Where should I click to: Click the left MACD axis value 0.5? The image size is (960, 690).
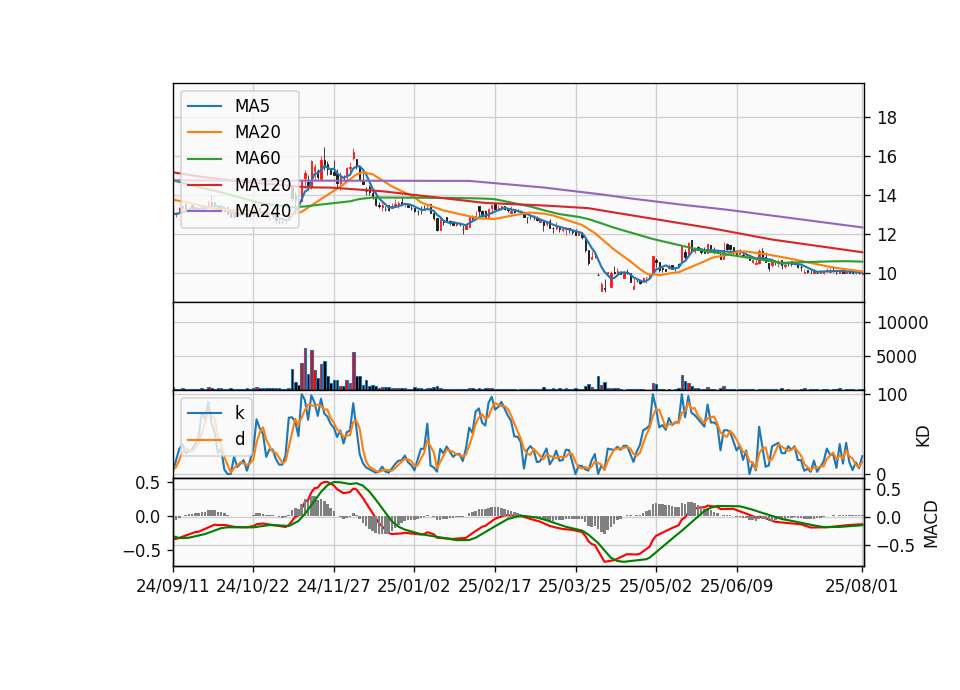148,483
